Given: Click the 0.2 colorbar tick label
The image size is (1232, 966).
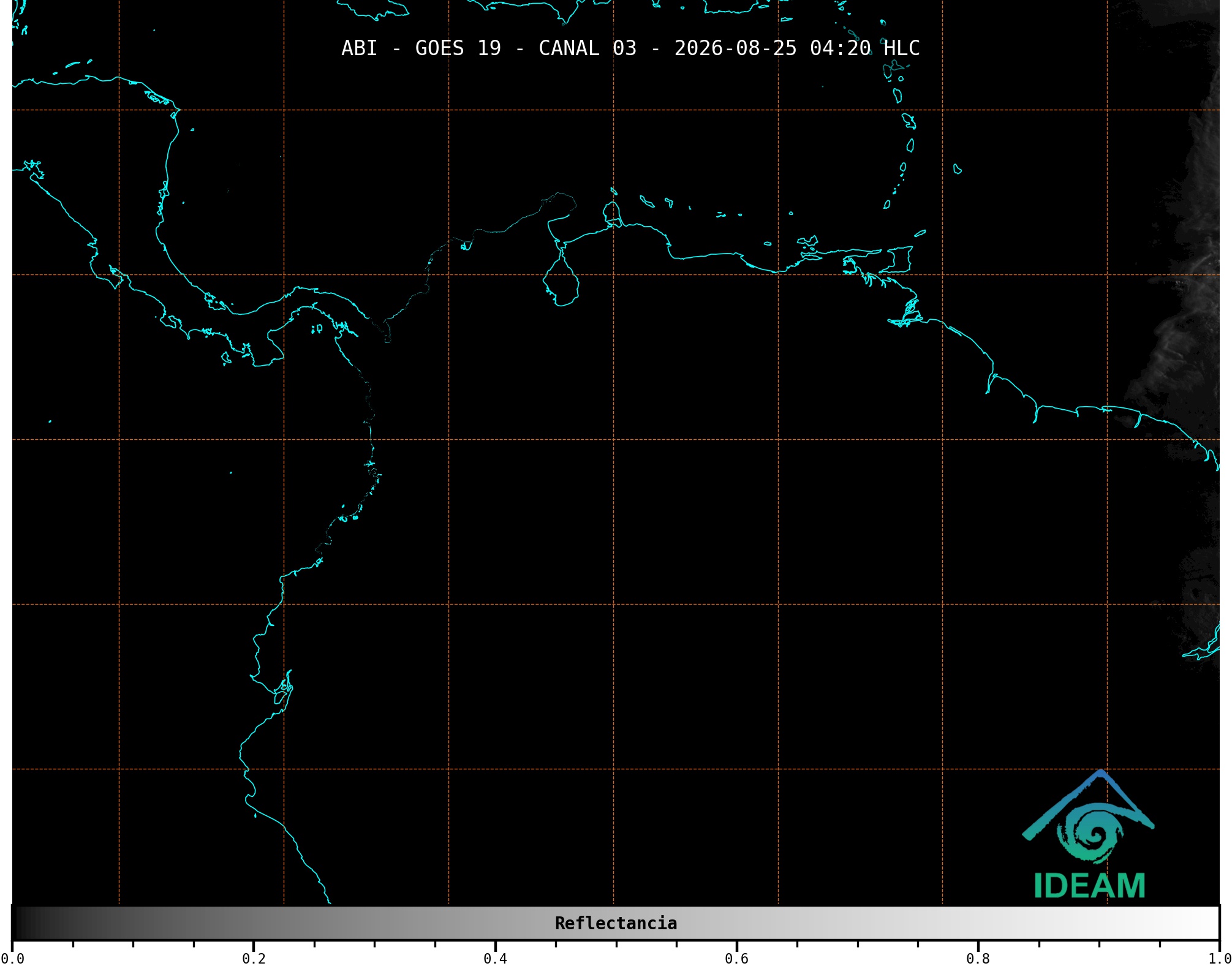Looking at the screenshot, I should [x=254, y=959].
